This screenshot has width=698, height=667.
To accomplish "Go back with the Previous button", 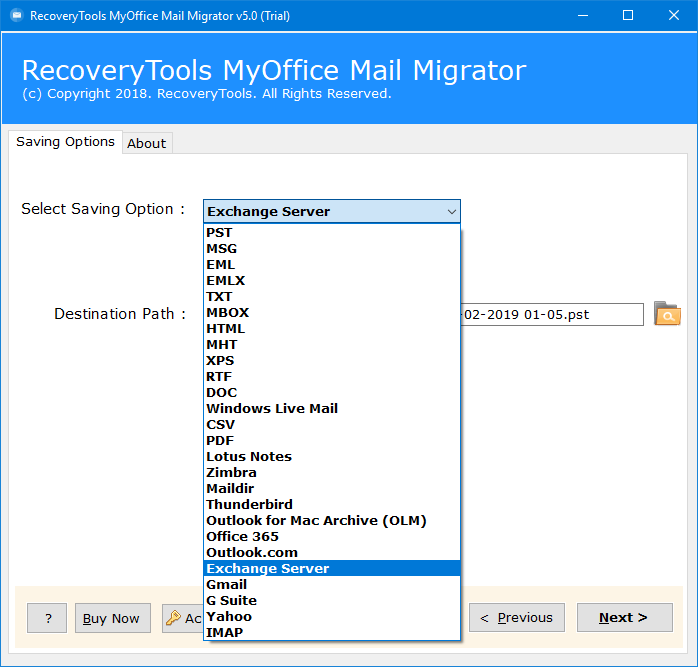I will click(x=516, y=617).
